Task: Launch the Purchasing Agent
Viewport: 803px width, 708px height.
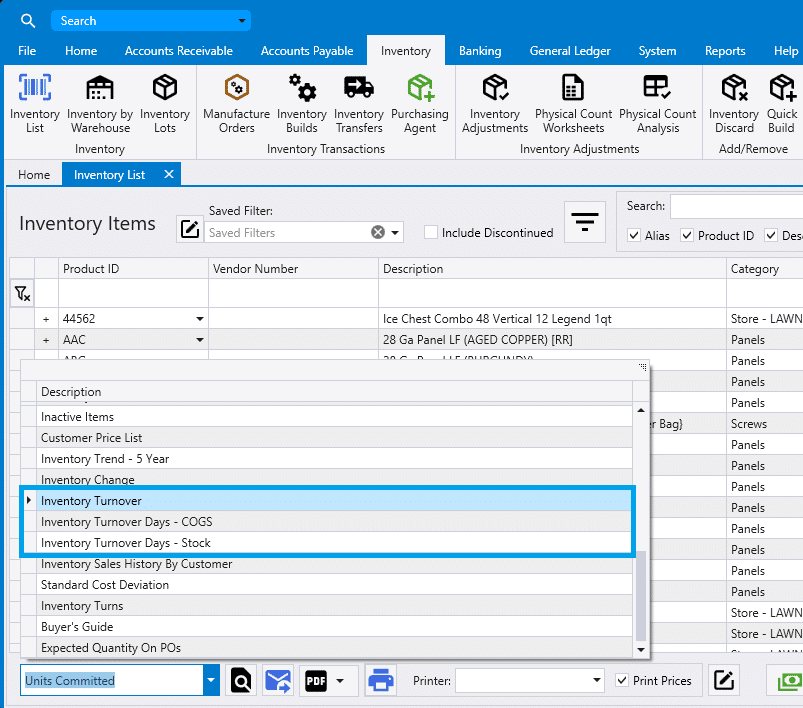Action: [420, 100]
